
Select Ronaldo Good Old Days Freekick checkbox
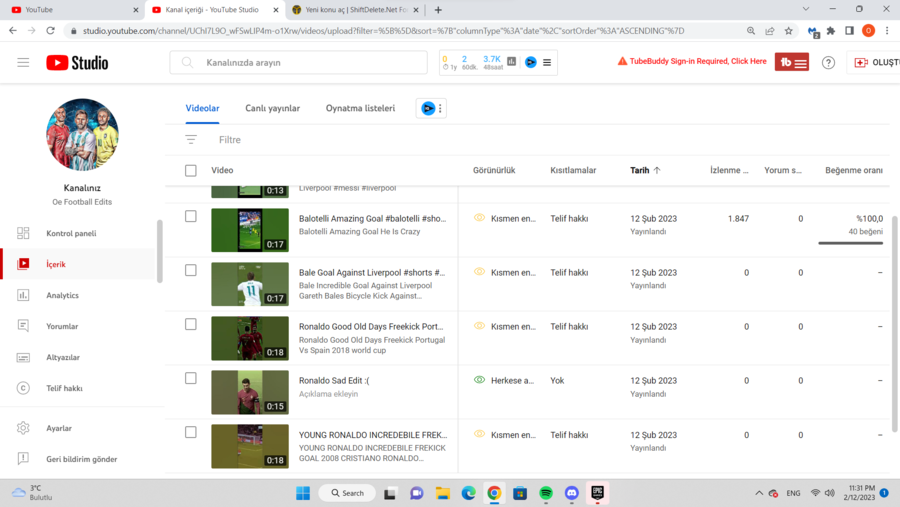coord(191,324)
